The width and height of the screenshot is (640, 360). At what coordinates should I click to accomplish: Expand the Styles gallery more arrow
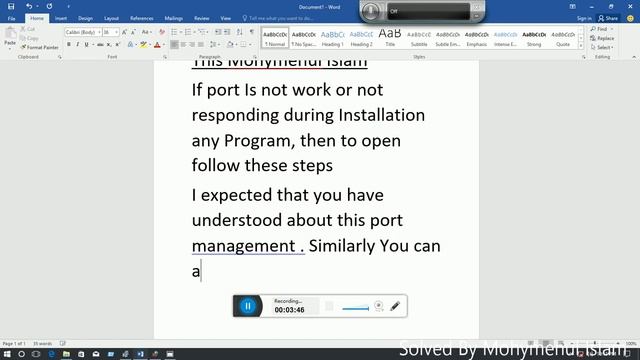[581, 47]
